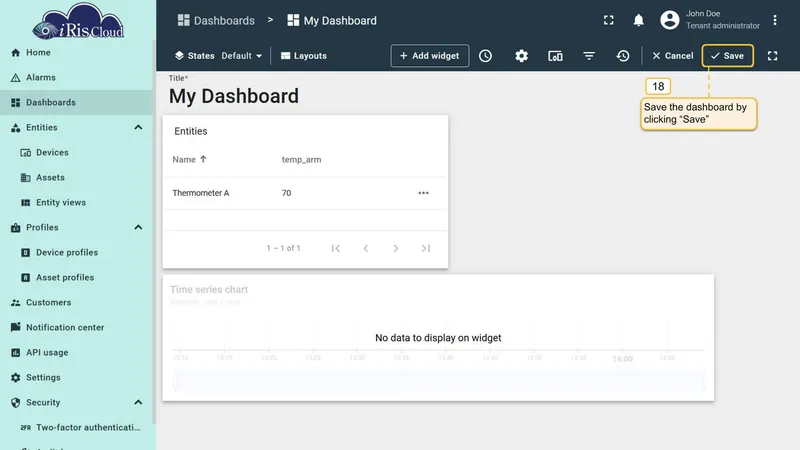Viewport: 800px width, 450px height.
Task: Open Assets under Entities
Action: click(x=77, y=178)
